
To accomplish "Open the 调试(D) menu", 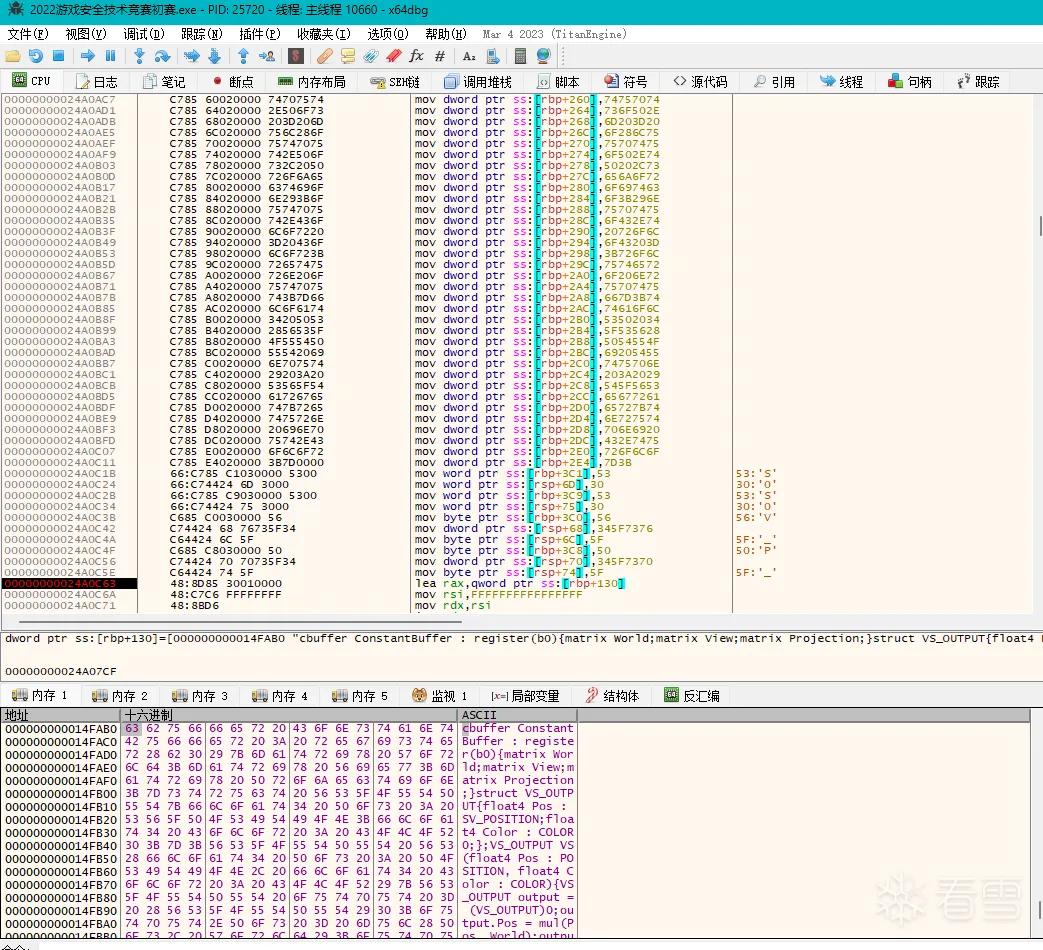I will click(144, 34).
